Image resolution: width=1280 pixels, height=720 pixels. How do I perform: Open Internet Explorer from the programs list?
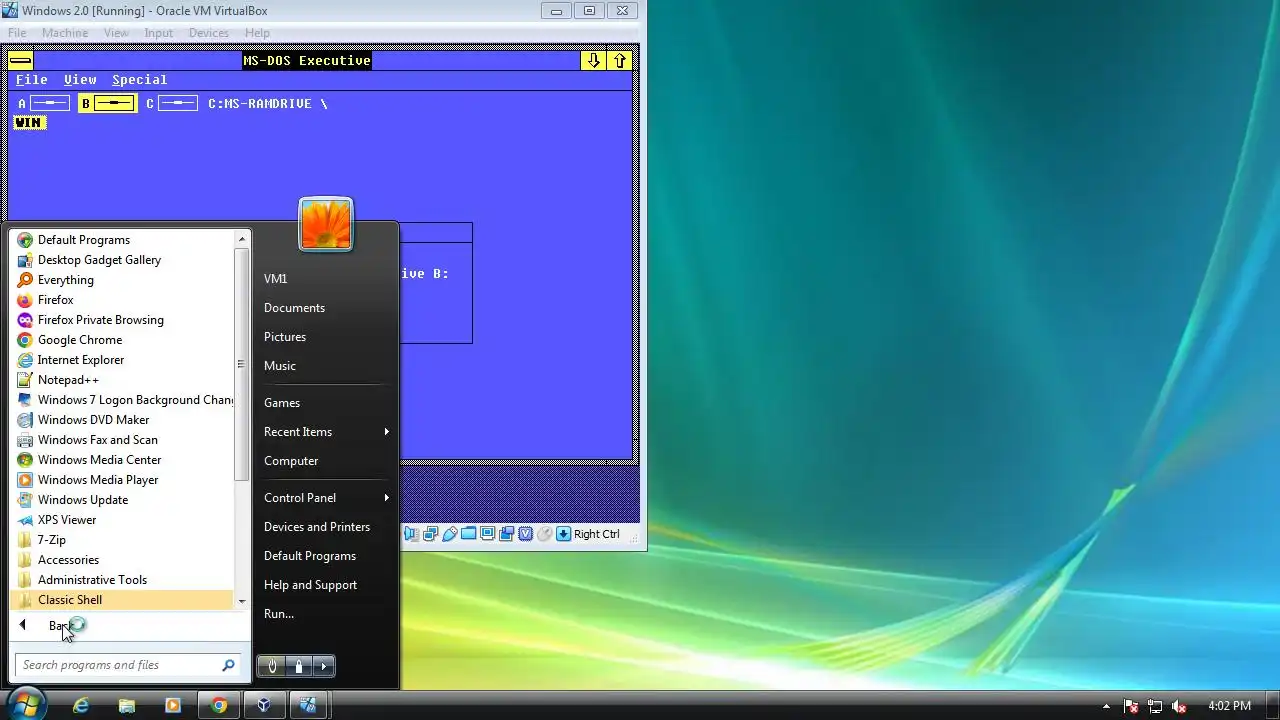pos(123,360)
